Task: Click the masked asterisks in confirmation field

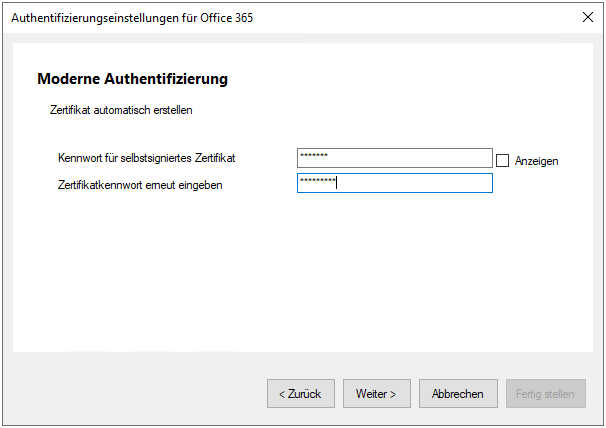Action: coord(318,180)
